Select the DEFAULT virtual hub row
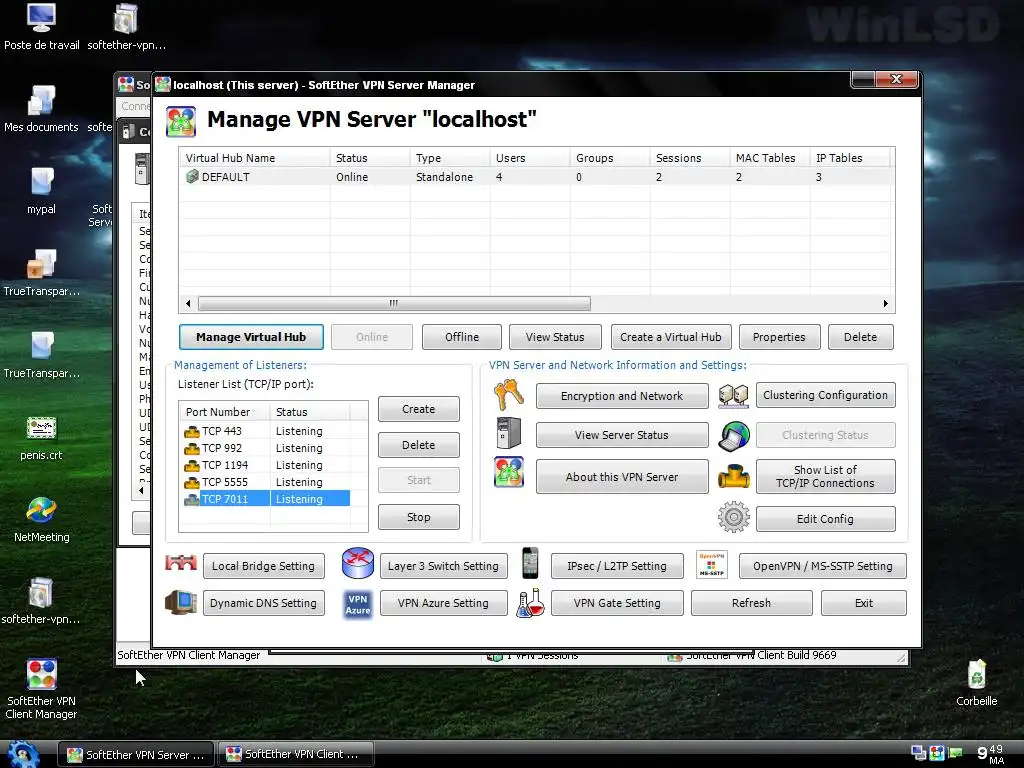 point(534,177)
